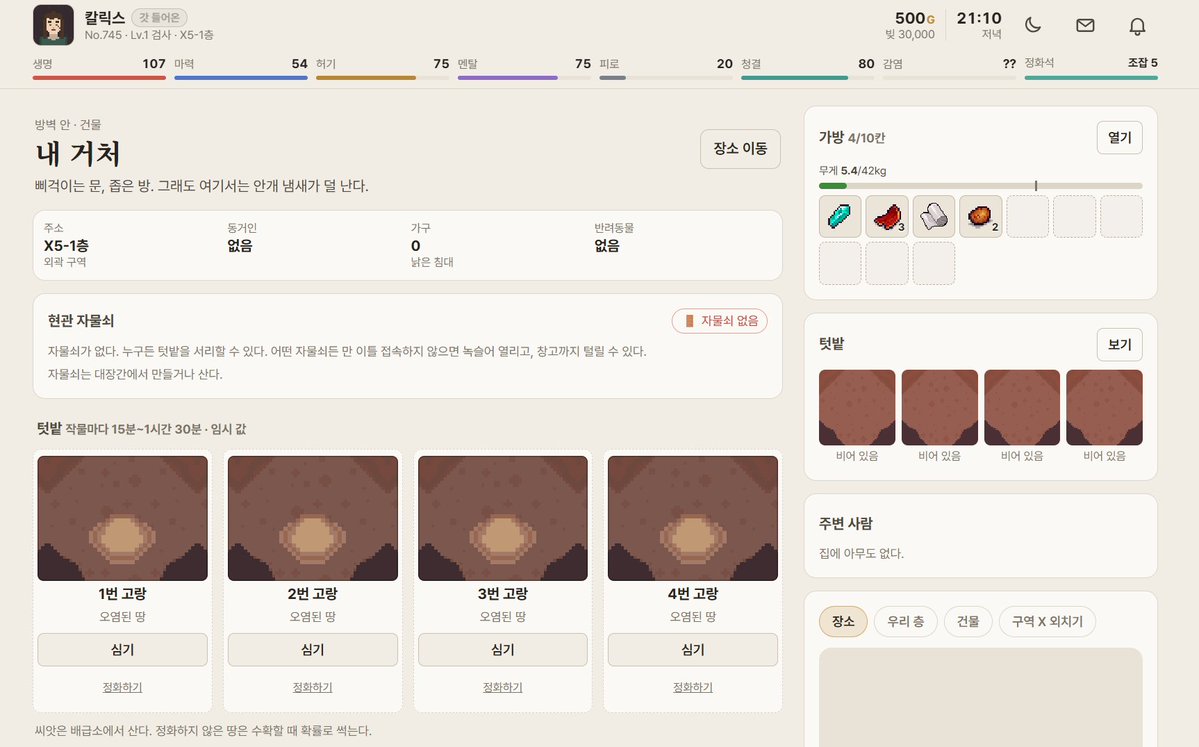Click the 마력 mana bar
Viewport: 1199px width, 747px height.
(241, 77)
